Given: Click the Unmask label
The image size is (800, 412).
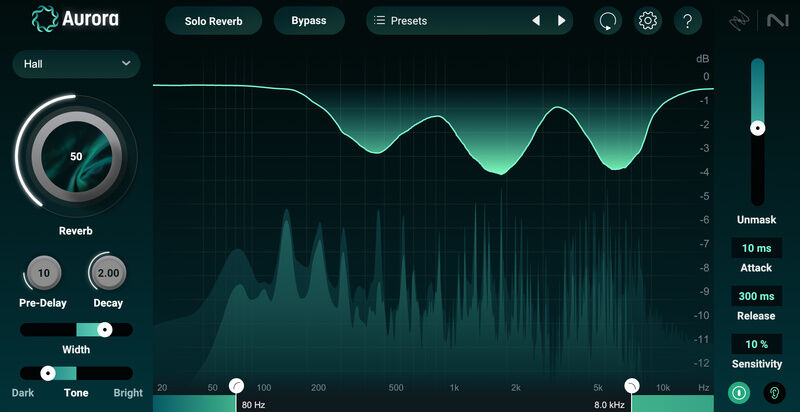Looking at the screenshot, I should pos(757,220).
